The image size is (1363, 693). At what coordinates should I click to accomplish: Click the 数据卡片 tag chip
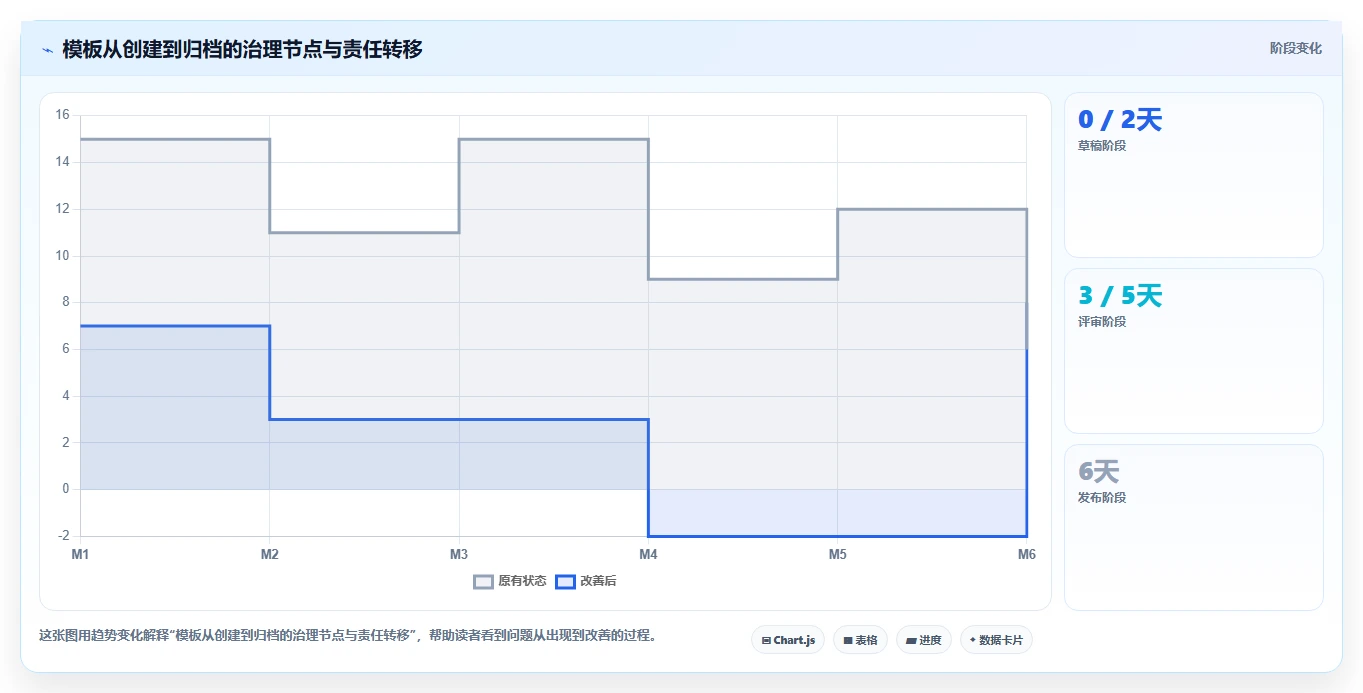996,640
